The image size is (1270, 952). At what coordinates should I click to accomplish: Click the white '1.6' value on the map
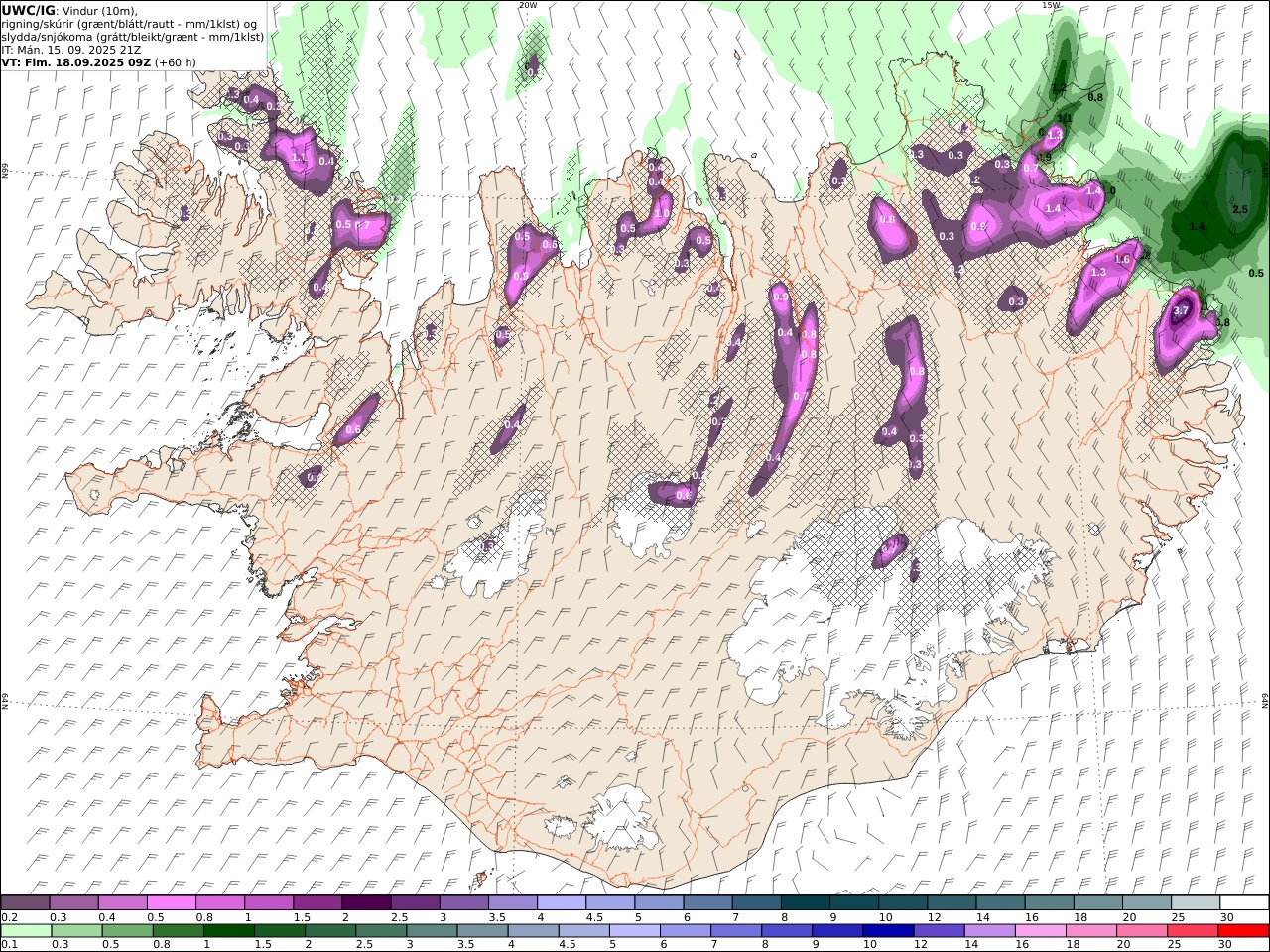(1122, 260)
